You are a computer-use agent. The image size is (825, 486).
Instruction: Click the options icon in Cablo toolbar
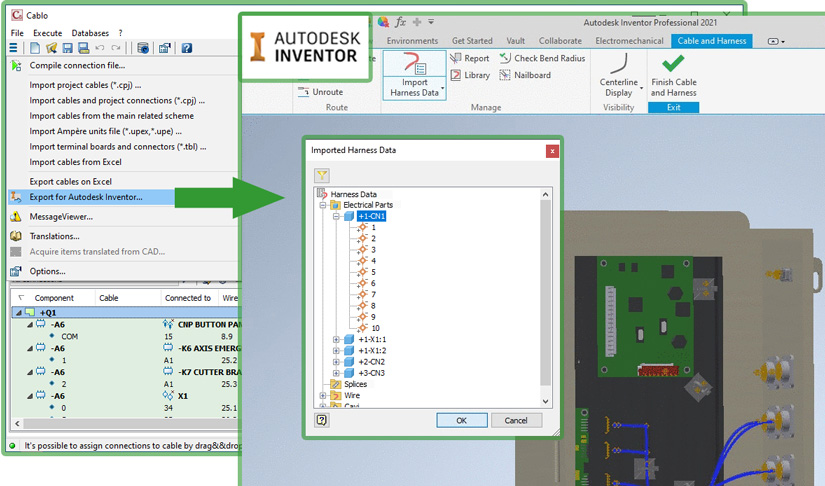click(x=165, y=48)
